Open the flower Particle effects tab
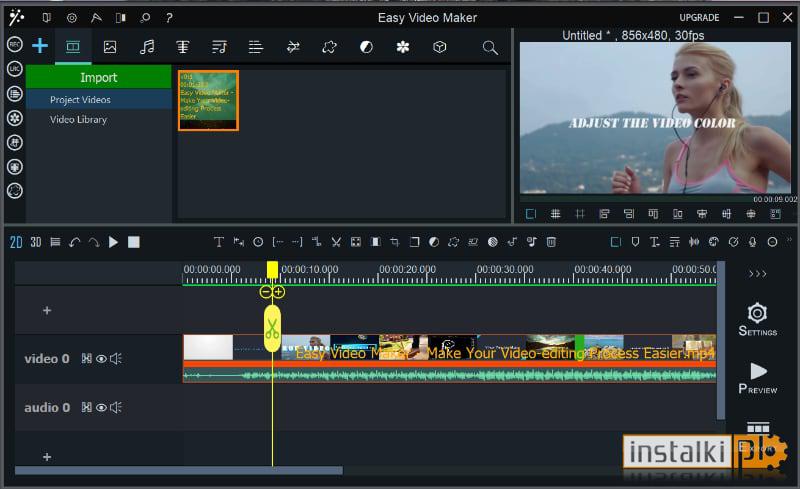Image resolution: width=800 pixels, height=489 pixels. click(403, 47)
